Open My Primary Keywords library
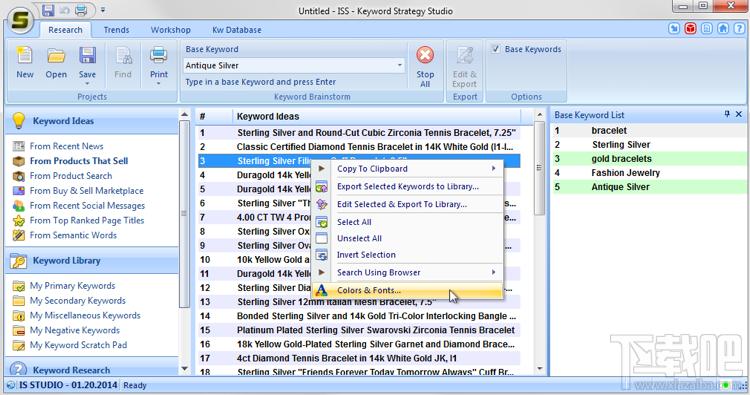 pyautogui.click(x=72, y=285)
